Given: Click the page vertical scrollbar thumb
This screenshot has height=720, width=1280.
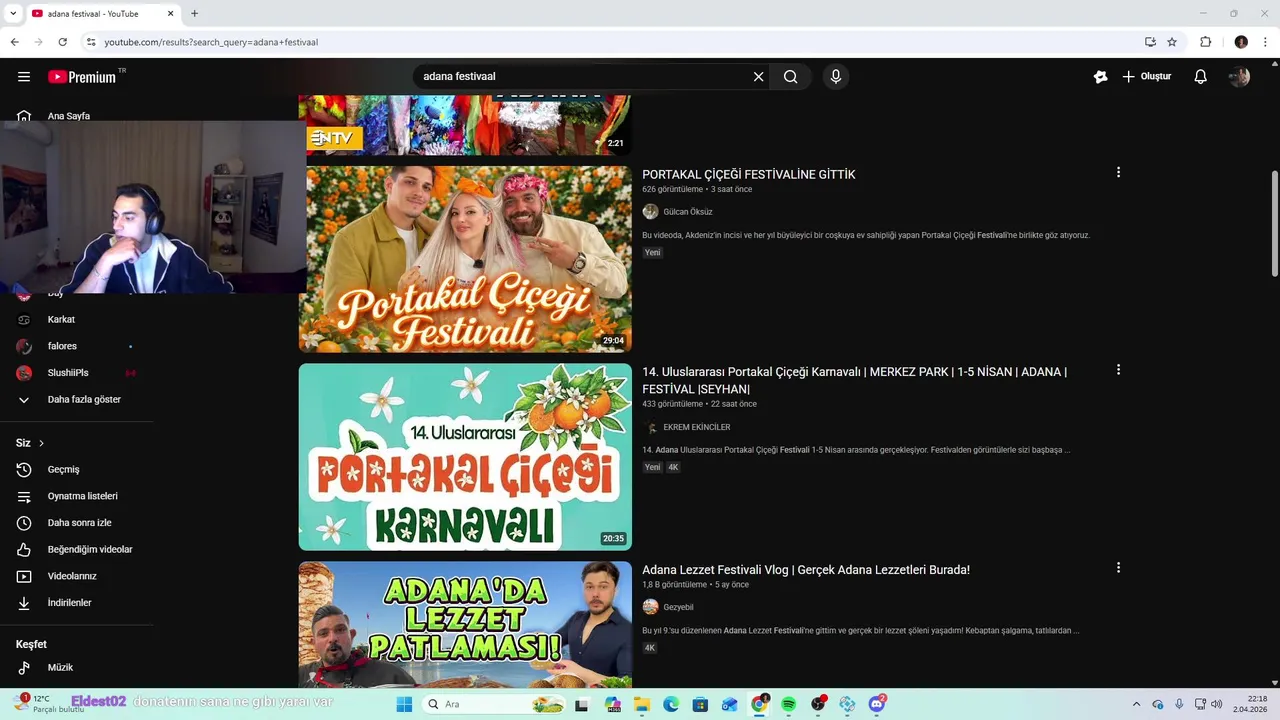Looking at the screenshot, I should 1274,223.
